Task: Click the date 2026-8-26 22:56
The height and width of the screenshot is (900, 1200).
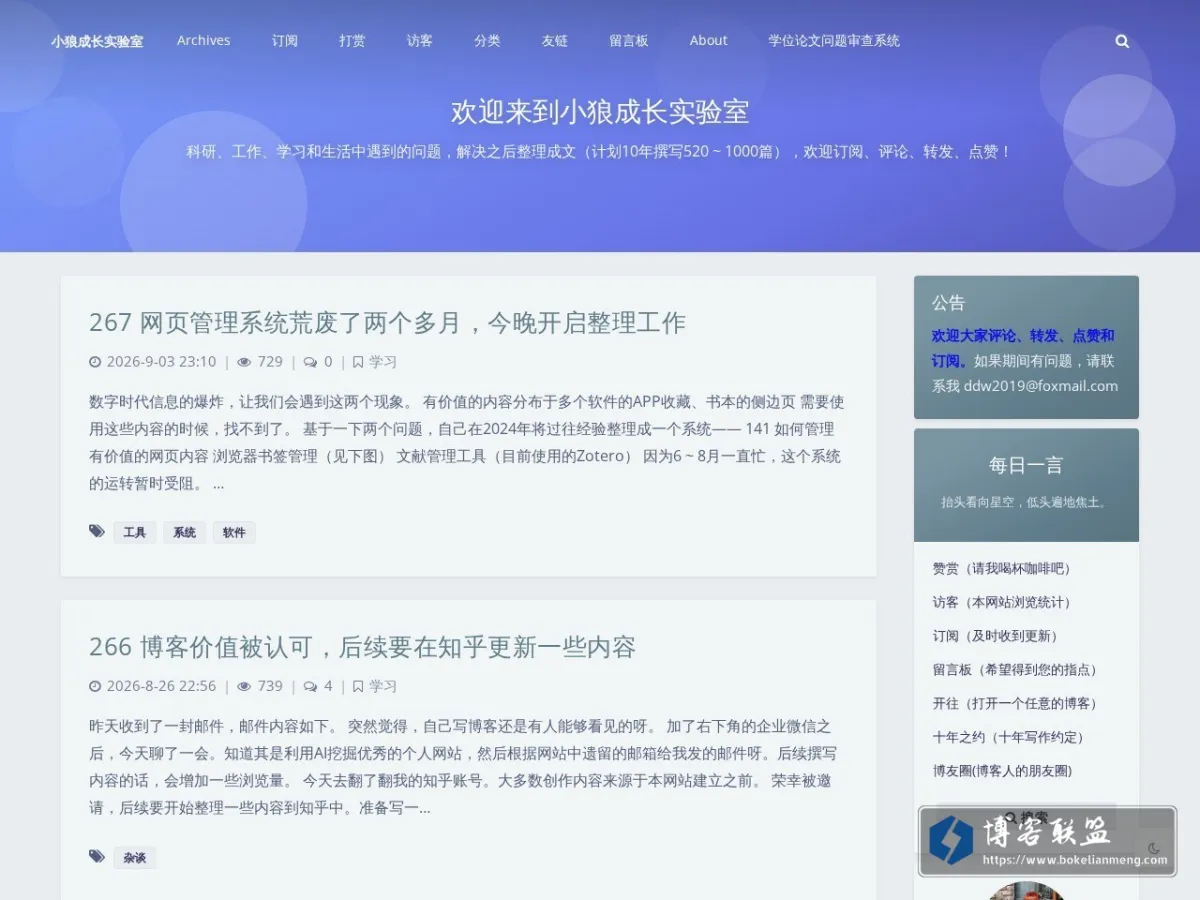Action: pyautogui.click(x=161, y=686)
